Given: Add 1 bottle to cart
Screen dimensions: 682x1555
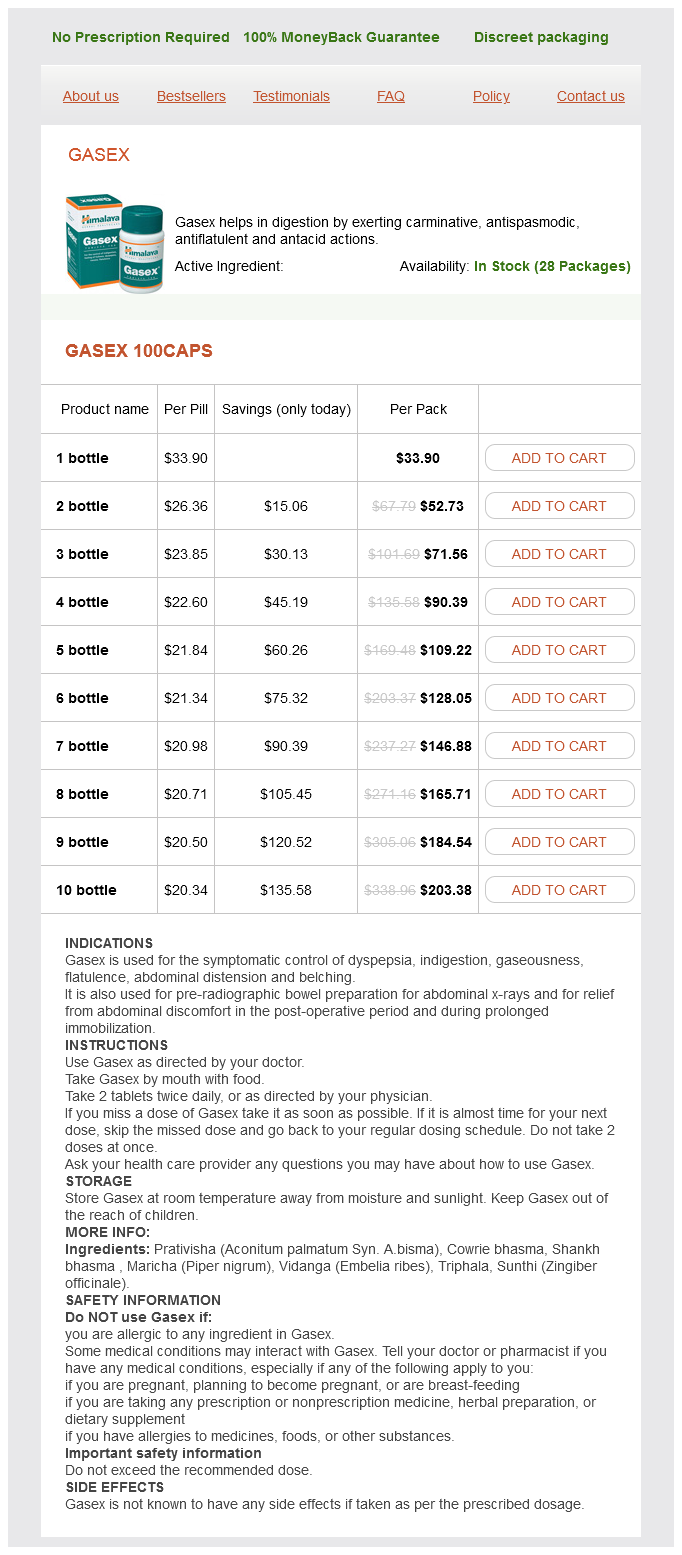Looking at the screenshot, I should [x=559, y=458].
